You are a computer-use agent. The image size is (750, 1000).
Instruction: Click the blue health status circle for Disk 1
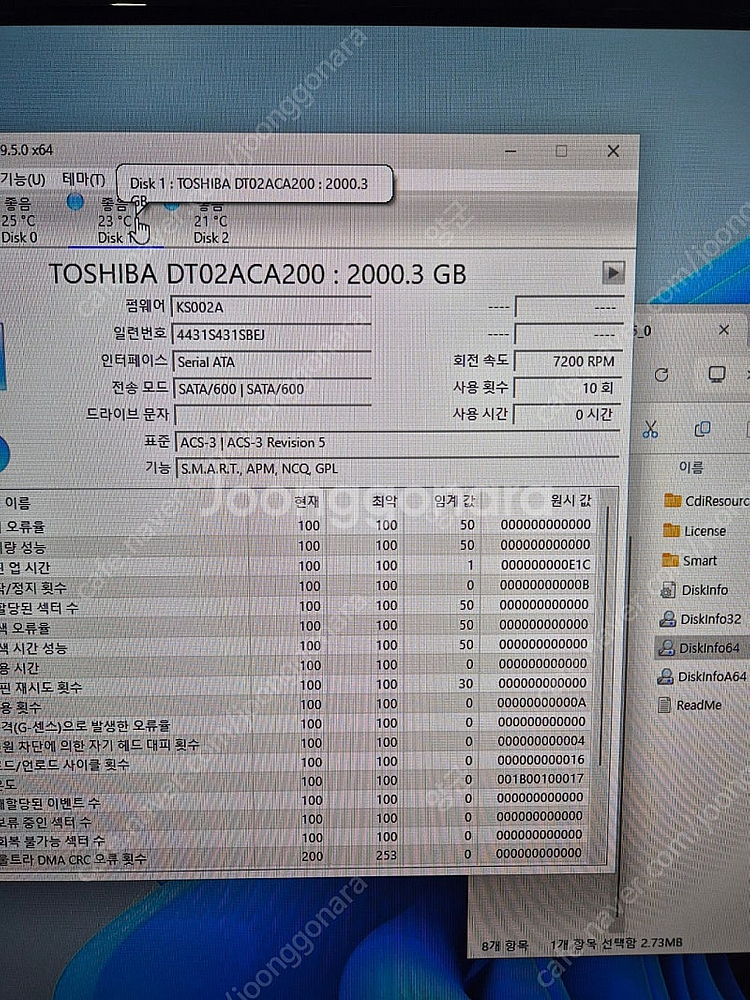[x=75, y=202]
